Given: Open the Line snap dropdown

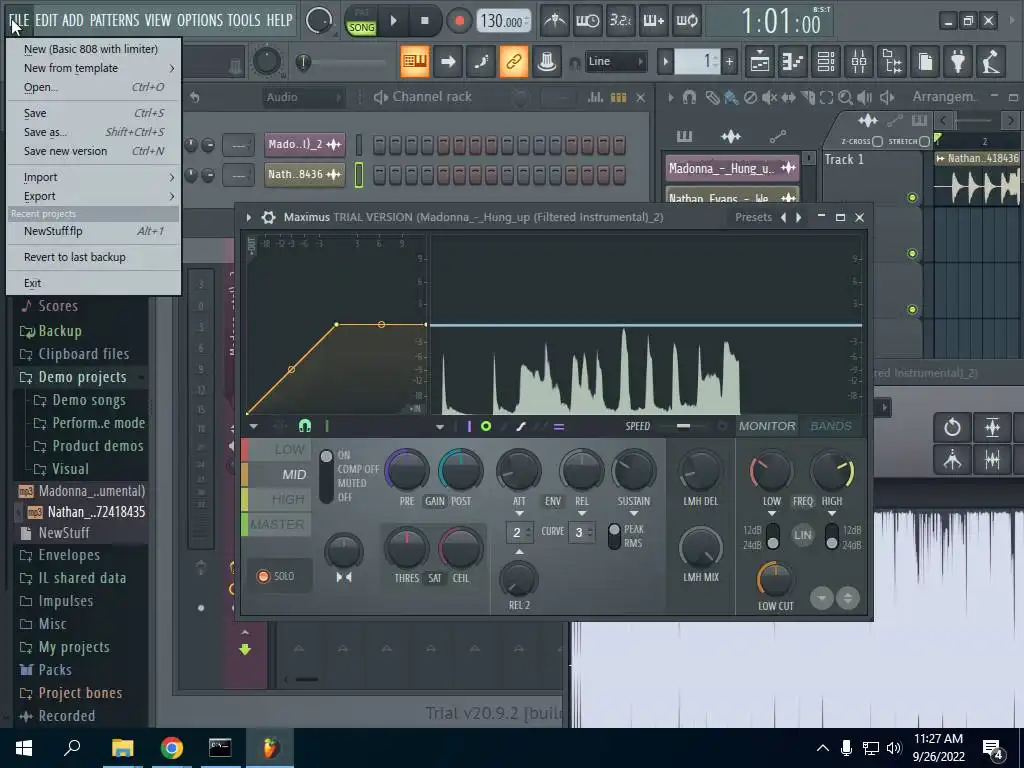Looking at the screenshot, I should 615,61.
